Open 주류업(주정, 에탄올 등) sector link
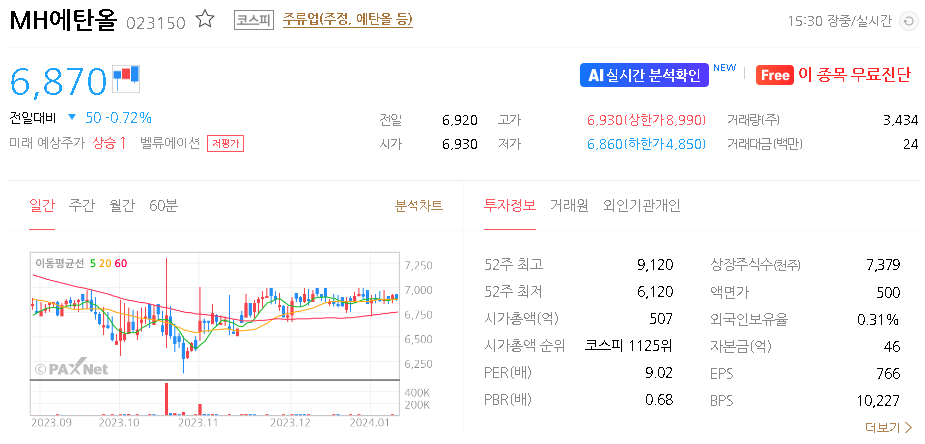925x444 pixels. click(347, 20)
